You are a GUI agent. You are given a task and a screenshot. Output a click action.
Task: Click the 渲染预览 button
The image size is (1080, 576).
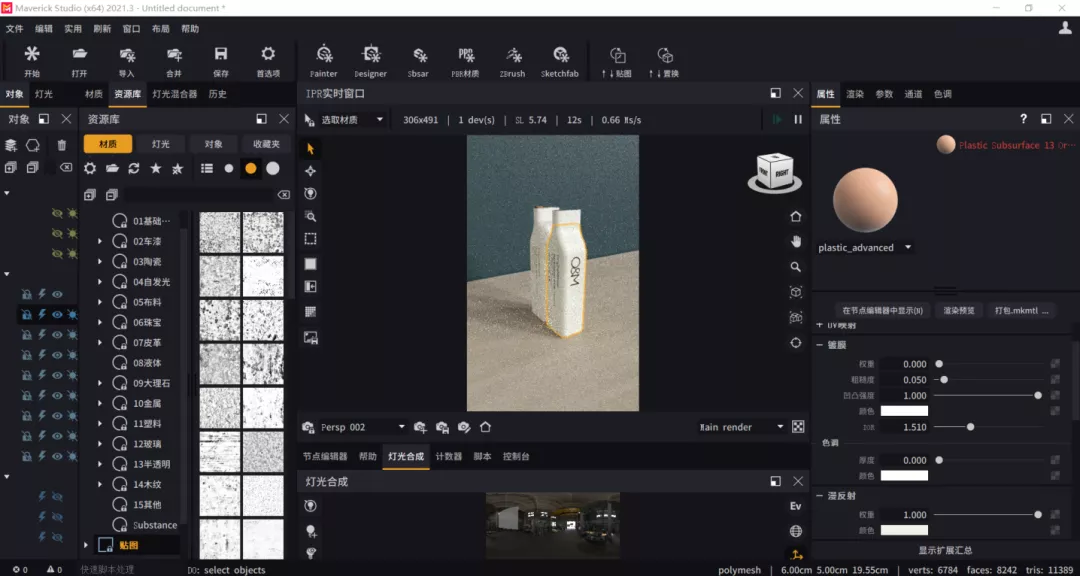coord(959,311)
